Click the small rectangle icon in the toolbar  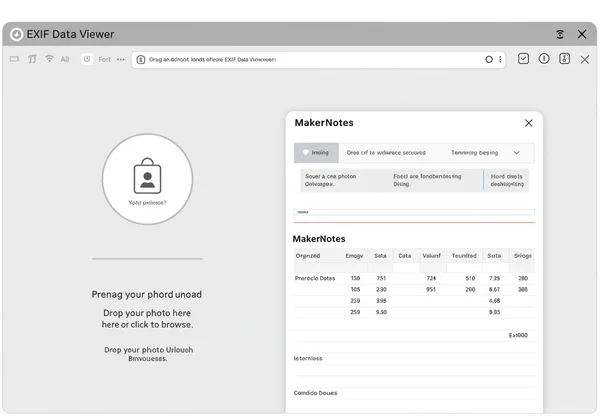point(14,59)
